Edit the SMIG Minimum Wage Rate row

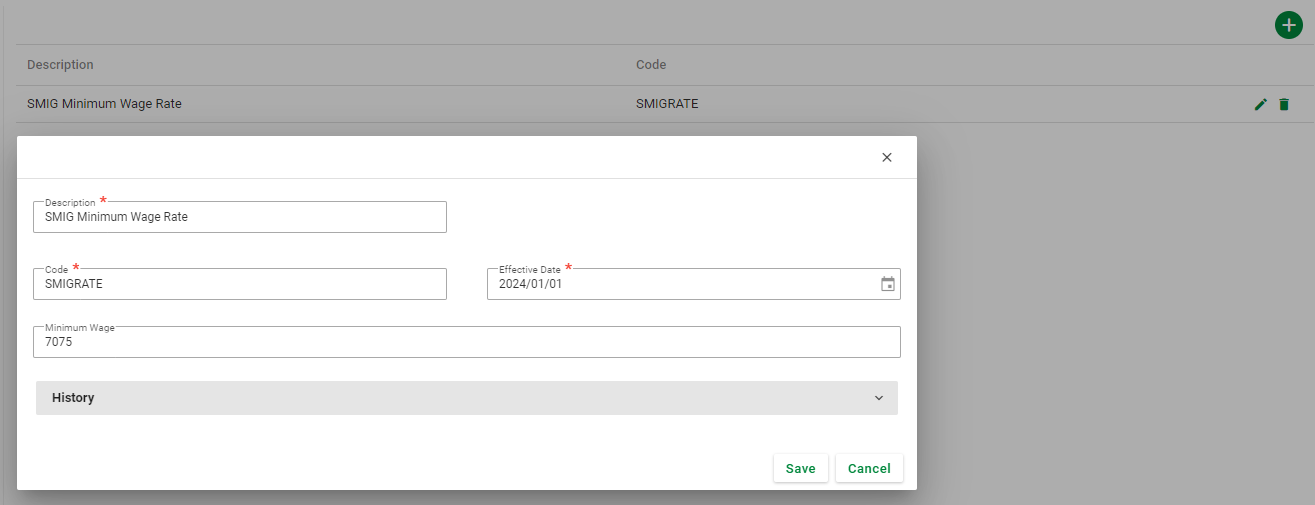pos(1260,104)
